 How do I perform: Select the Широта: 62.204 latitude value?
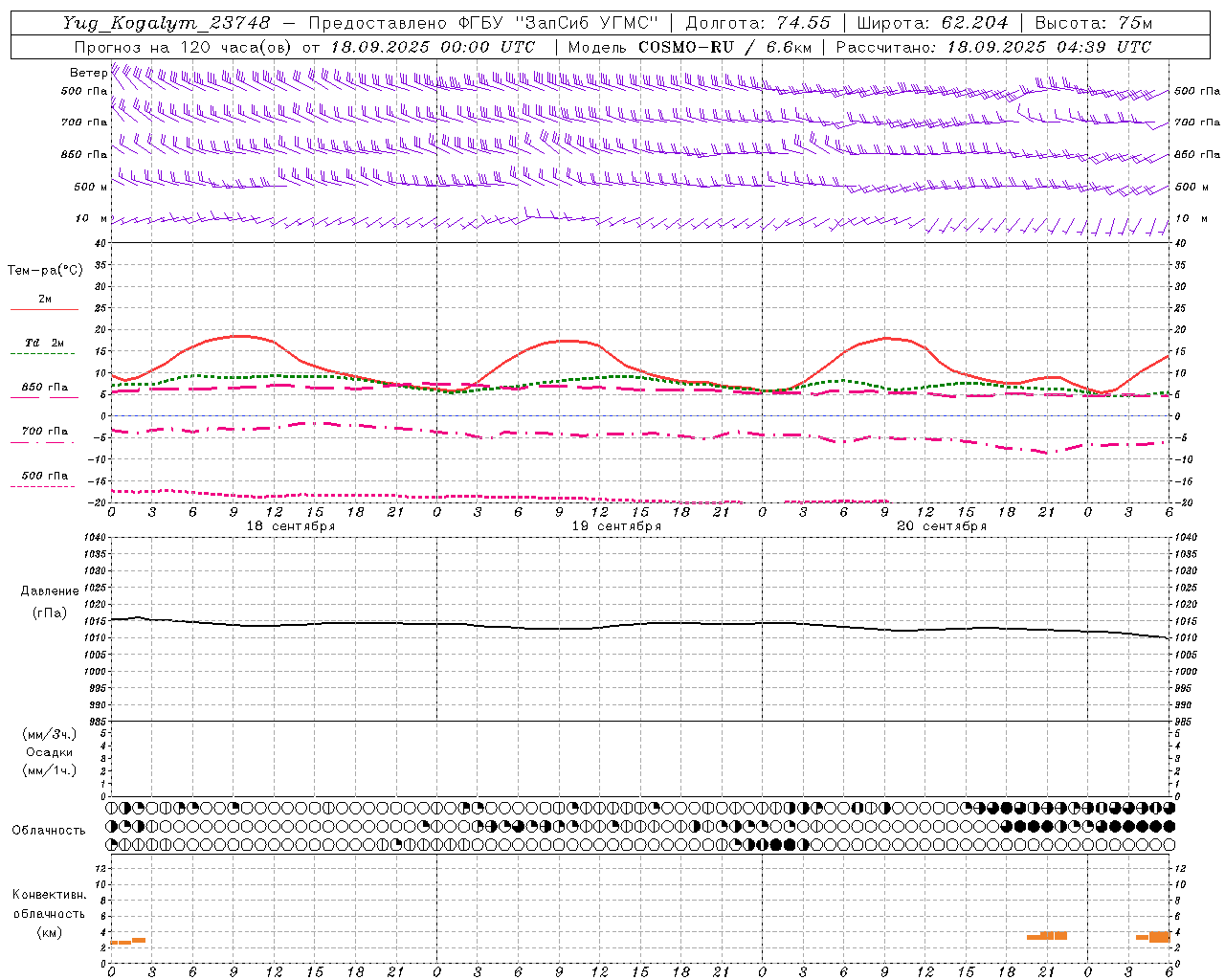(932, 23)
